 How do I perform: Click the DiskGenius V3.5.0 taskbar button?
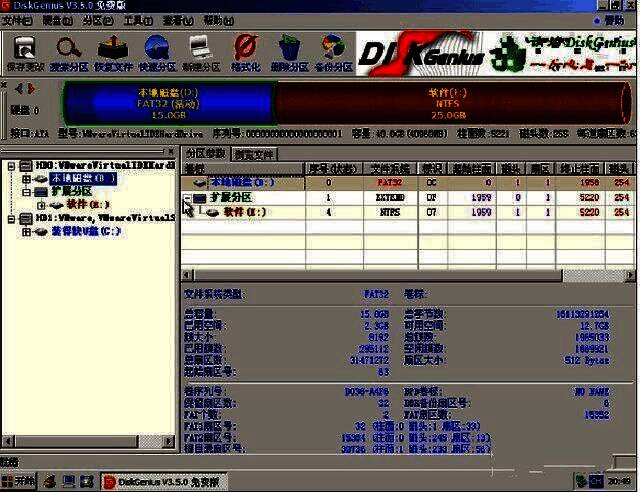[x=164, y=482]
